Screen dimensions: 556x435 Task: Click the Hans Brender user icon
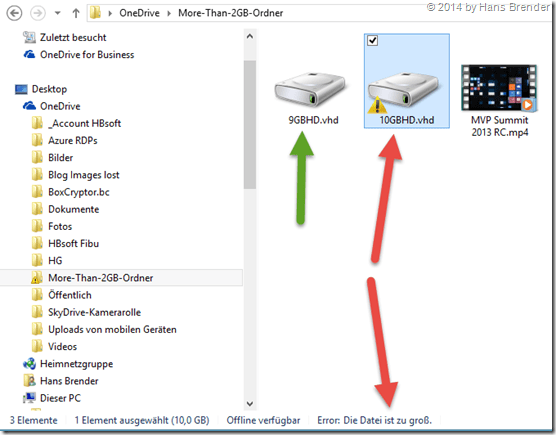click(x=29, y=381)
